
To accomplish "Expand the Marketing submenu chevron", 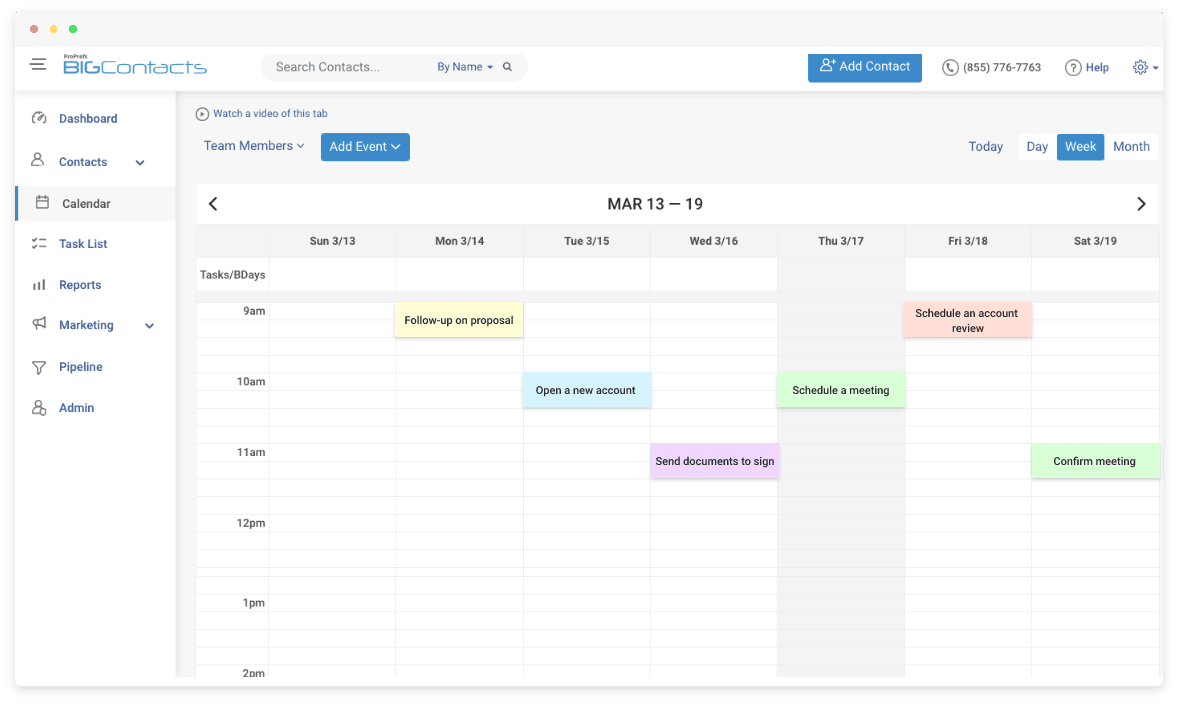I will point(149,325).
